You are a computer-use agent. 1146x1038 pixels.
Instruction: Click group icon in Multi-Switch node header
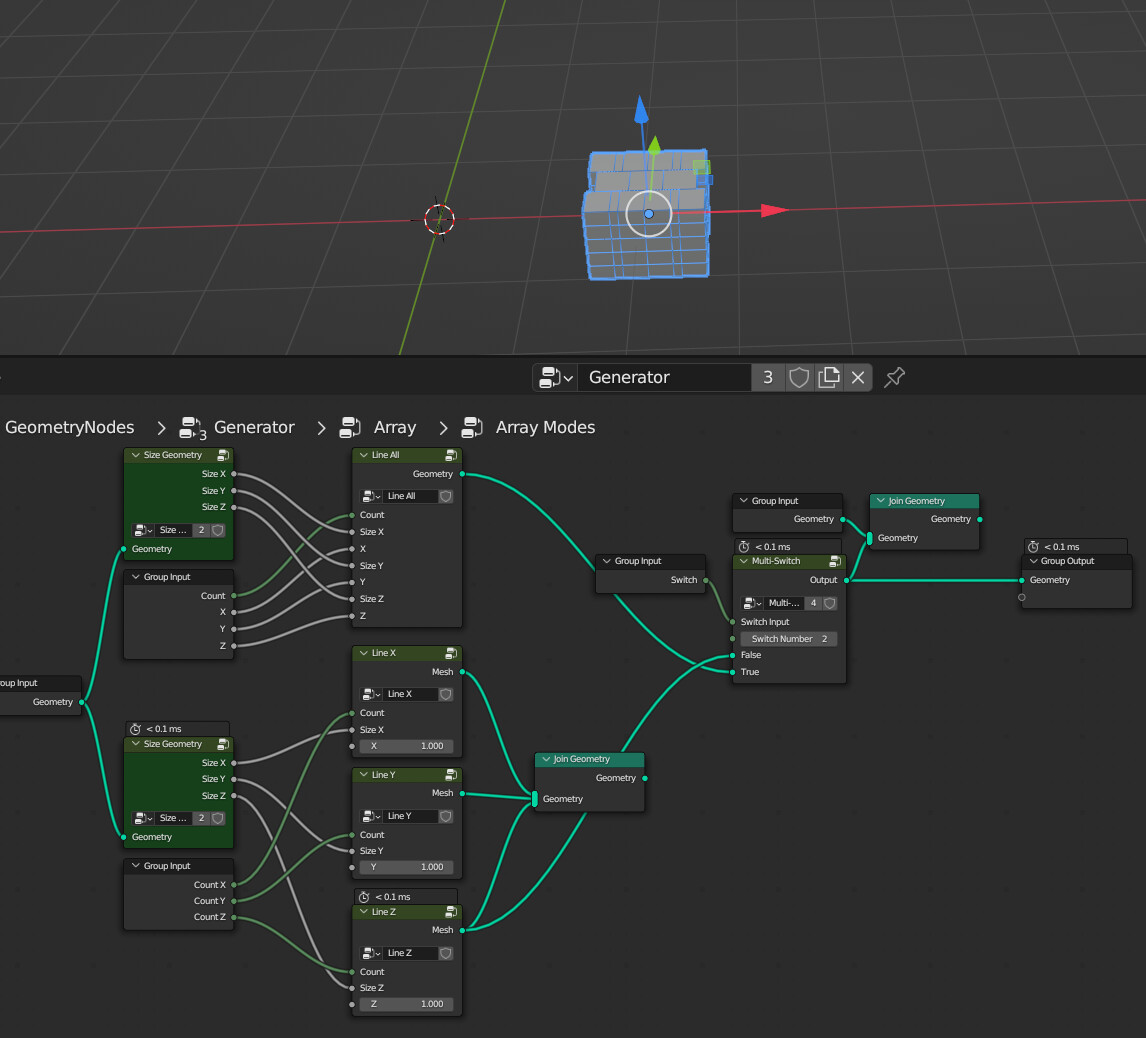pos(835,561)
